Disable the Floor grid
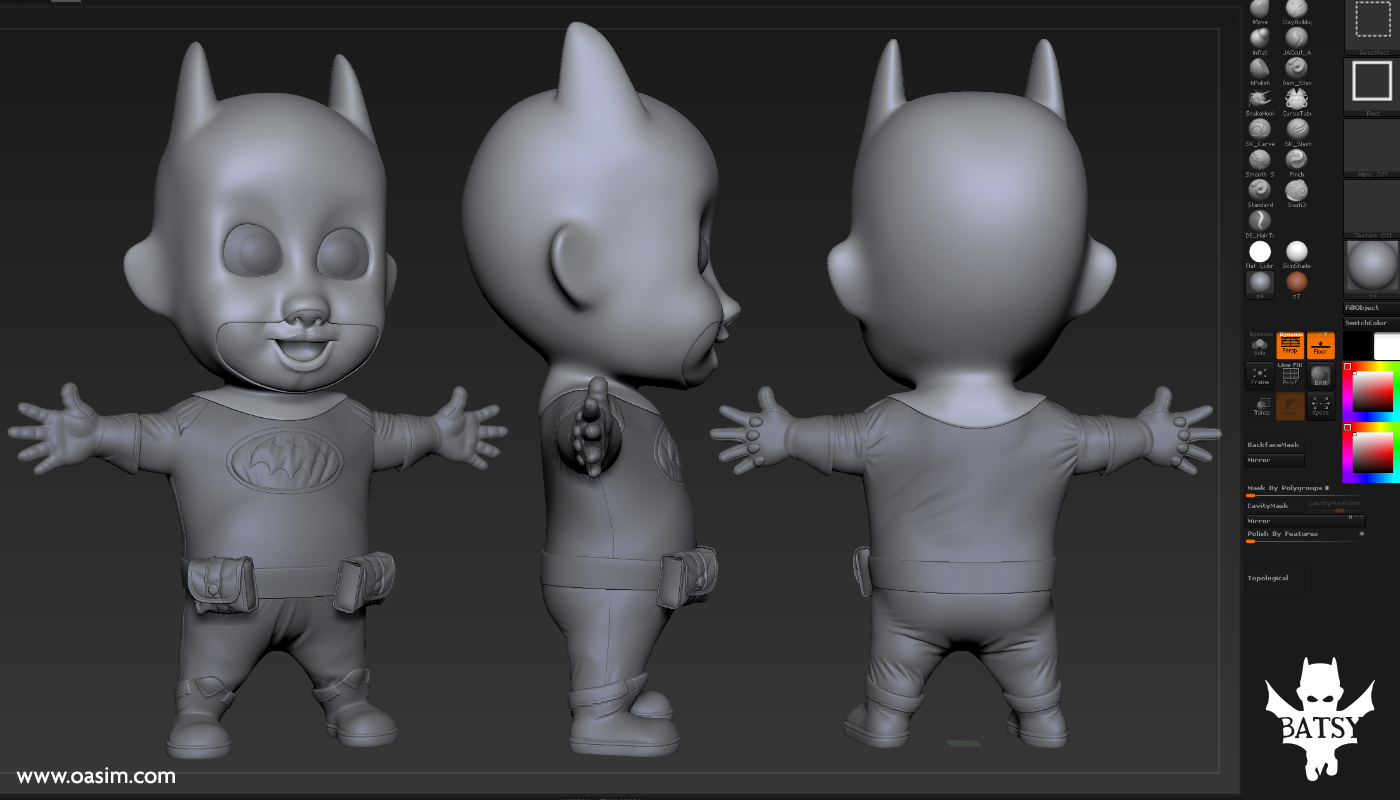Screen dimensions: 1400x800 (x=1320, y=346)
